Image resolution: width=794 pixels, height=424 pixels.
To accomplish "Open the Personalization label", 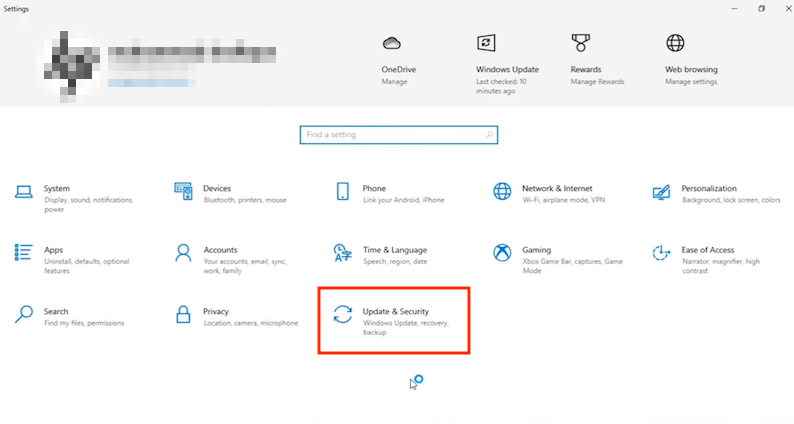I will pyautogui.click(x=709, y=188).
